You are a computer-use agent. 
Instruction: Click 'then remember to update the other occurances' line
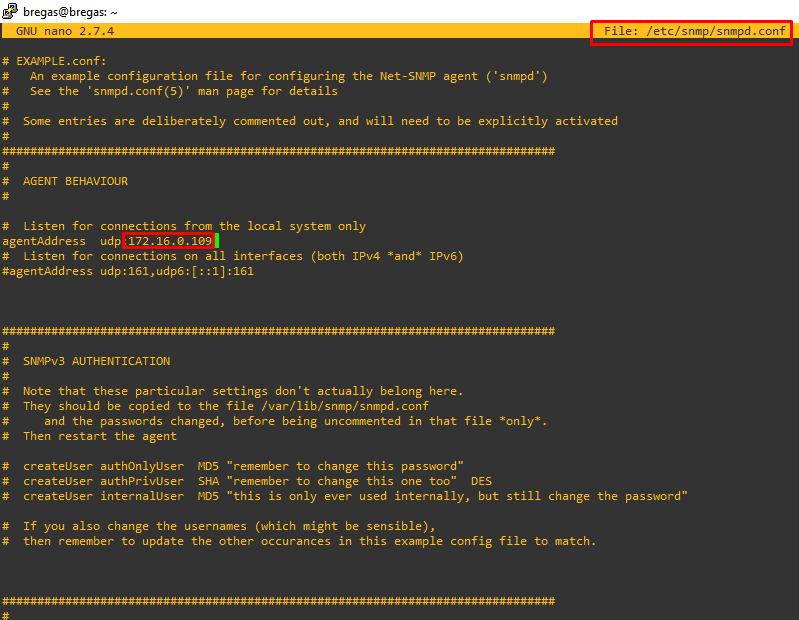[299, 541]
